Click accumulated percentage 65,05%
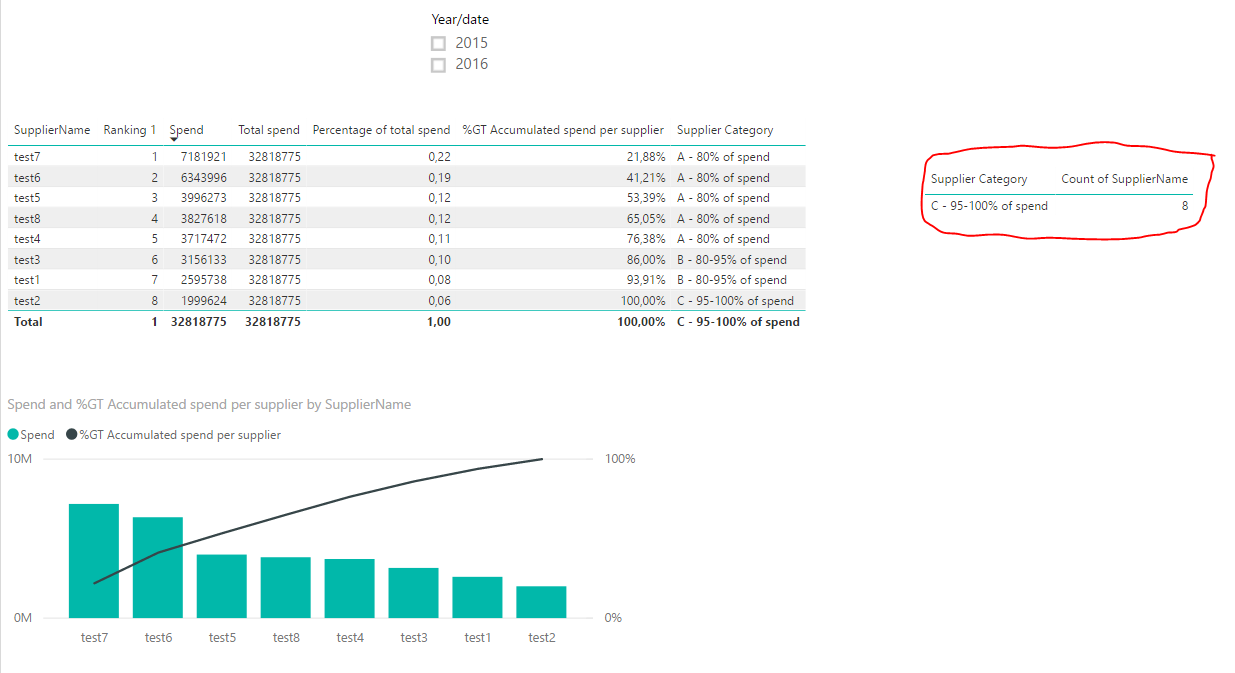1235x673 pixels. [646, 218]
